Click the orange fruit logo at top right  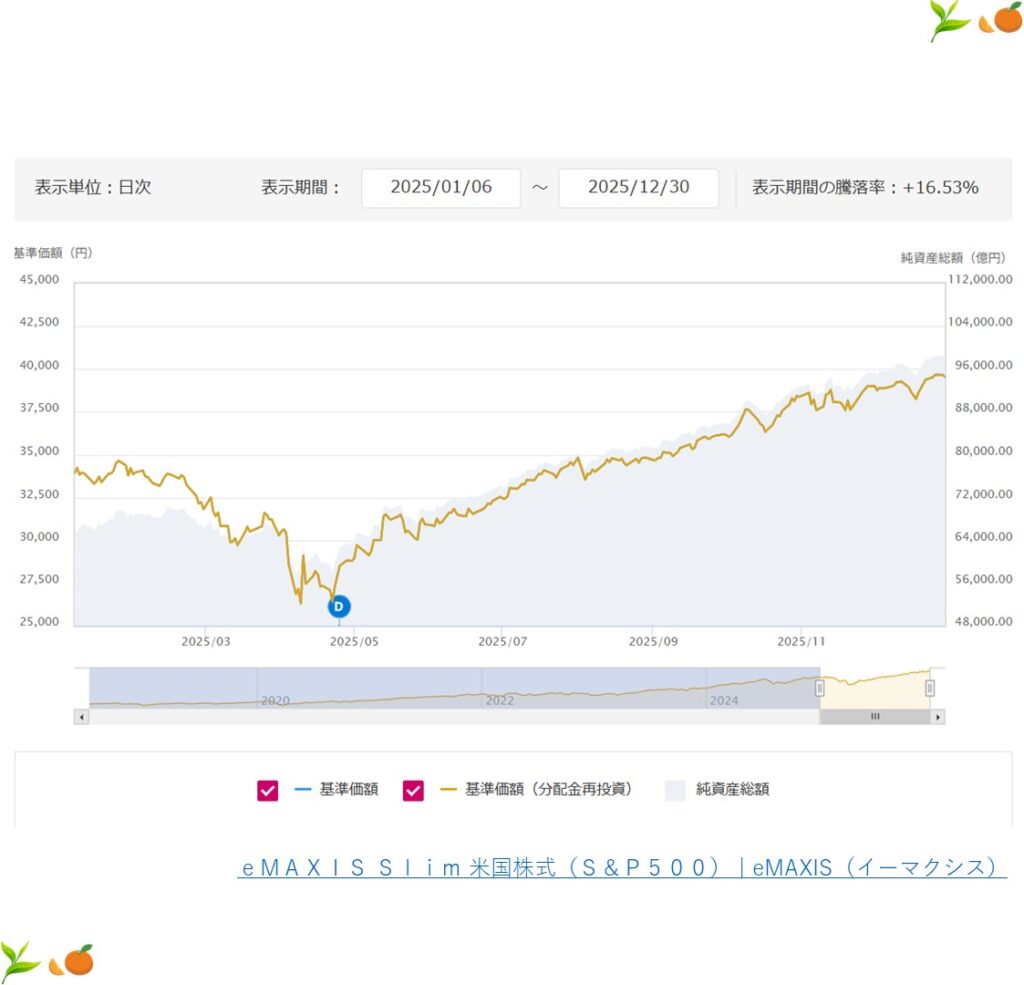pos(1001,20)
